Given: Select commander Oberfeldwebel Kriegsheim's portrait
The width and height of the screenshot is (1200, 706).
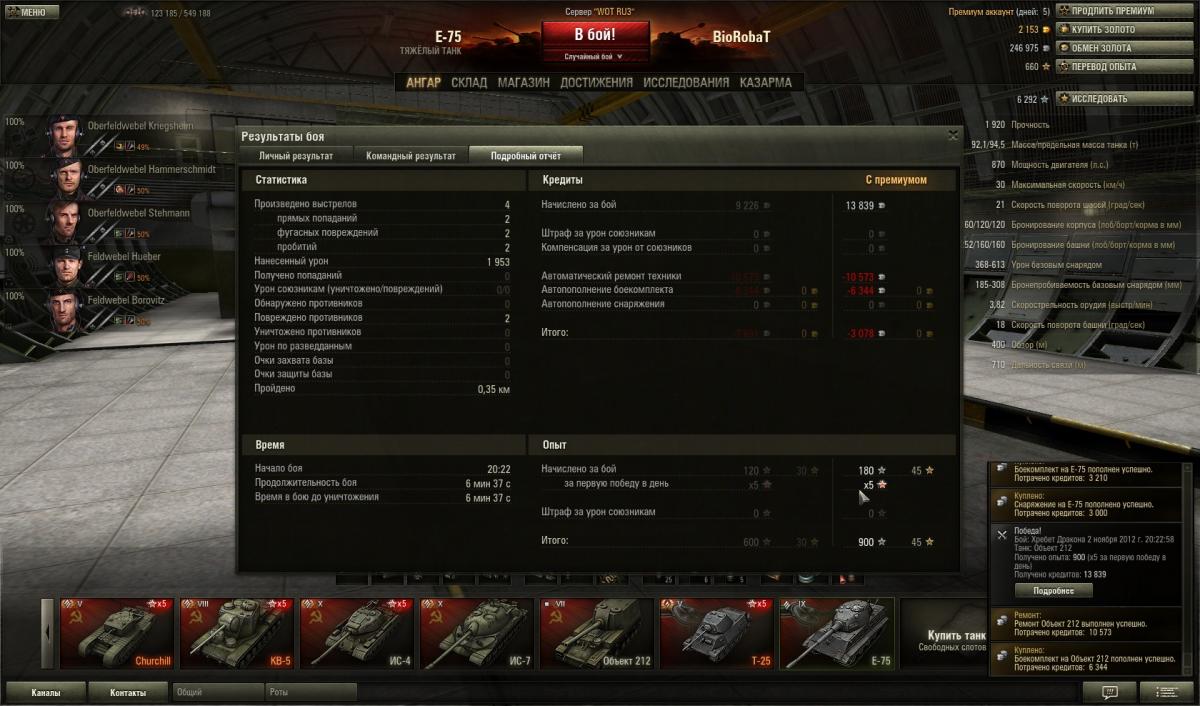Looking at the screenshot, I should tap(65, 135).
